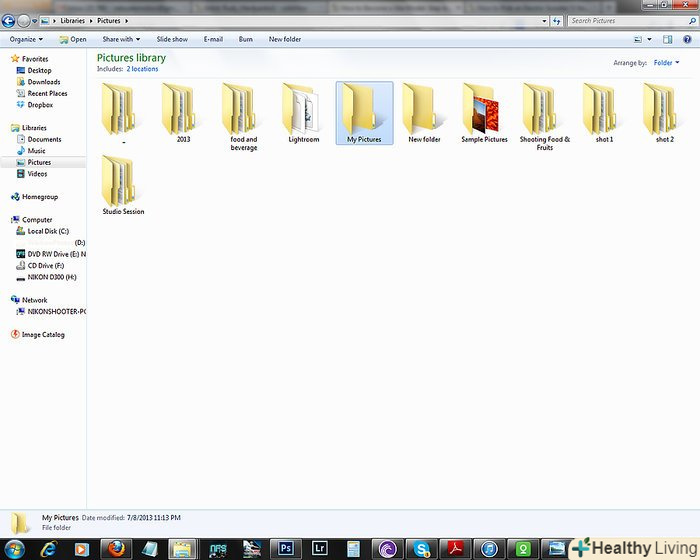Select the My Pictures folder
700x560 pixels.
(x=364, y=113)
